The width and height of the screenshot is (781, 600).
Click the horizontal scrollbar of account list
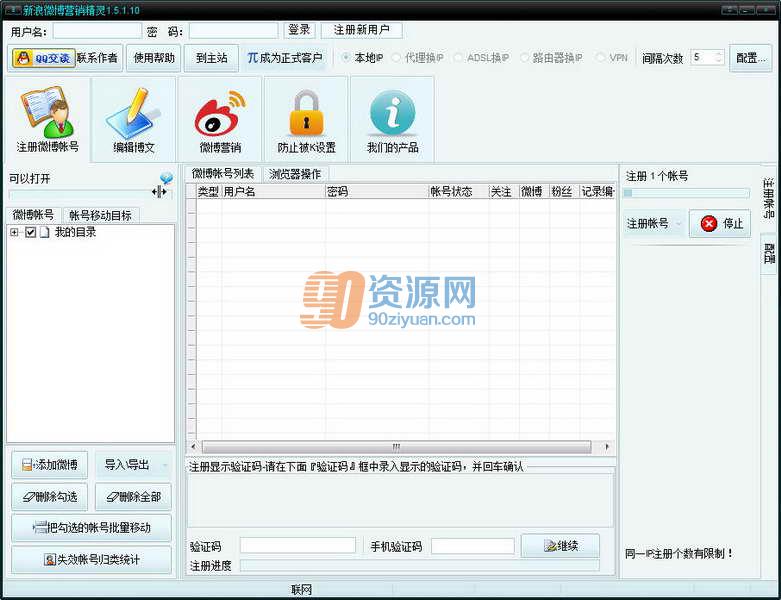396,447
